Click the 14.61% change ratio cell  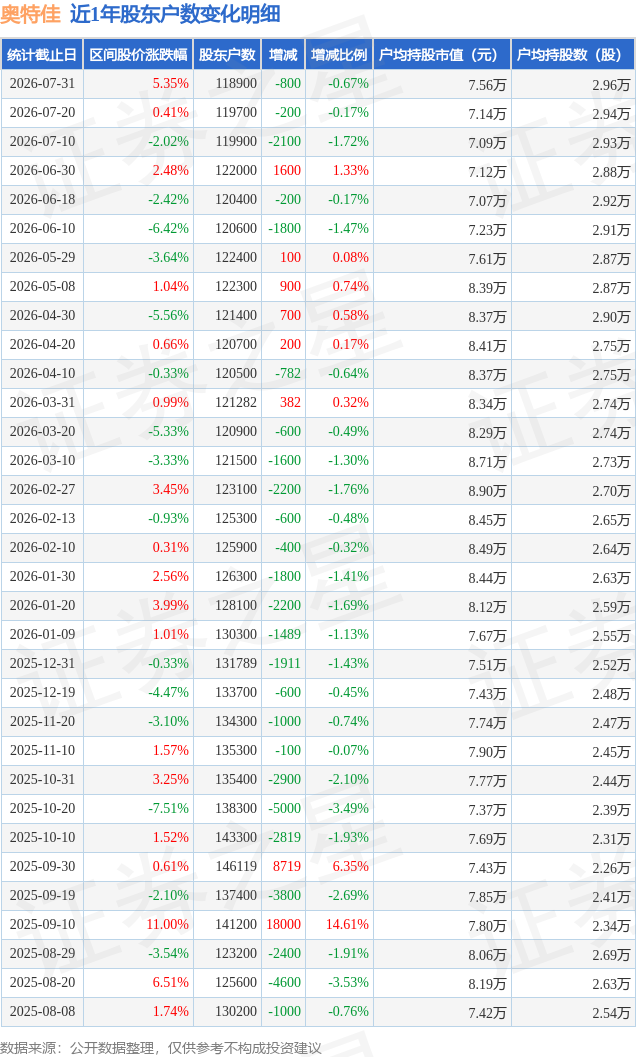(x=347, y=924)
